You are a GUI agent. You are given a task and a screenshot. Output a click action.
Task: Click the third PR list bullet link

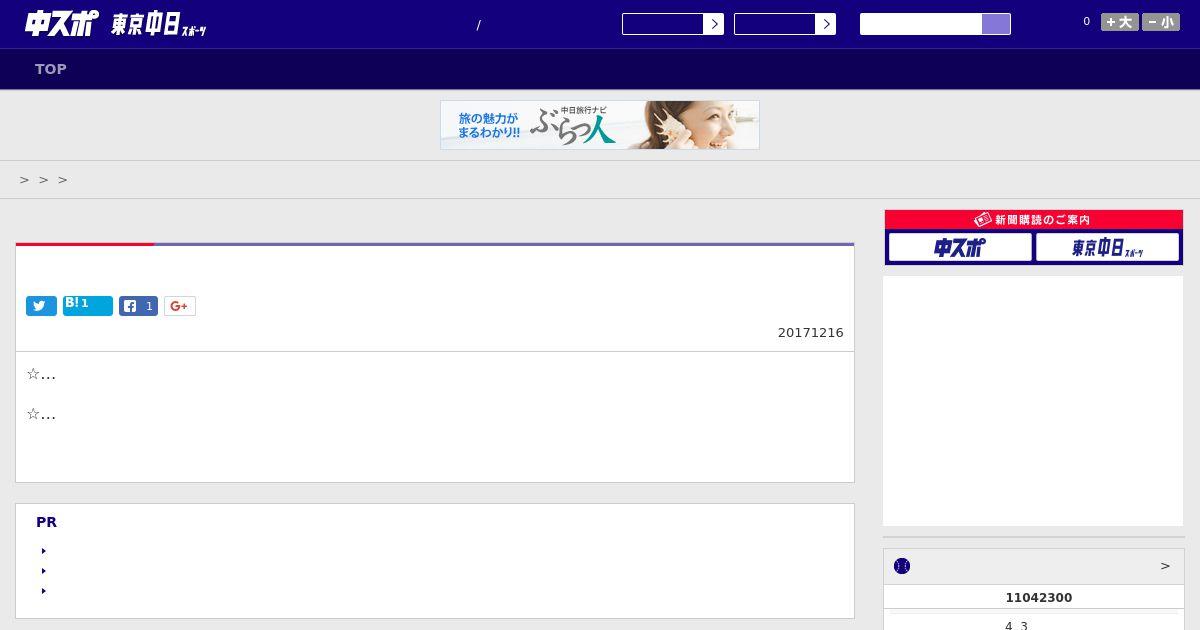point(44,591)
